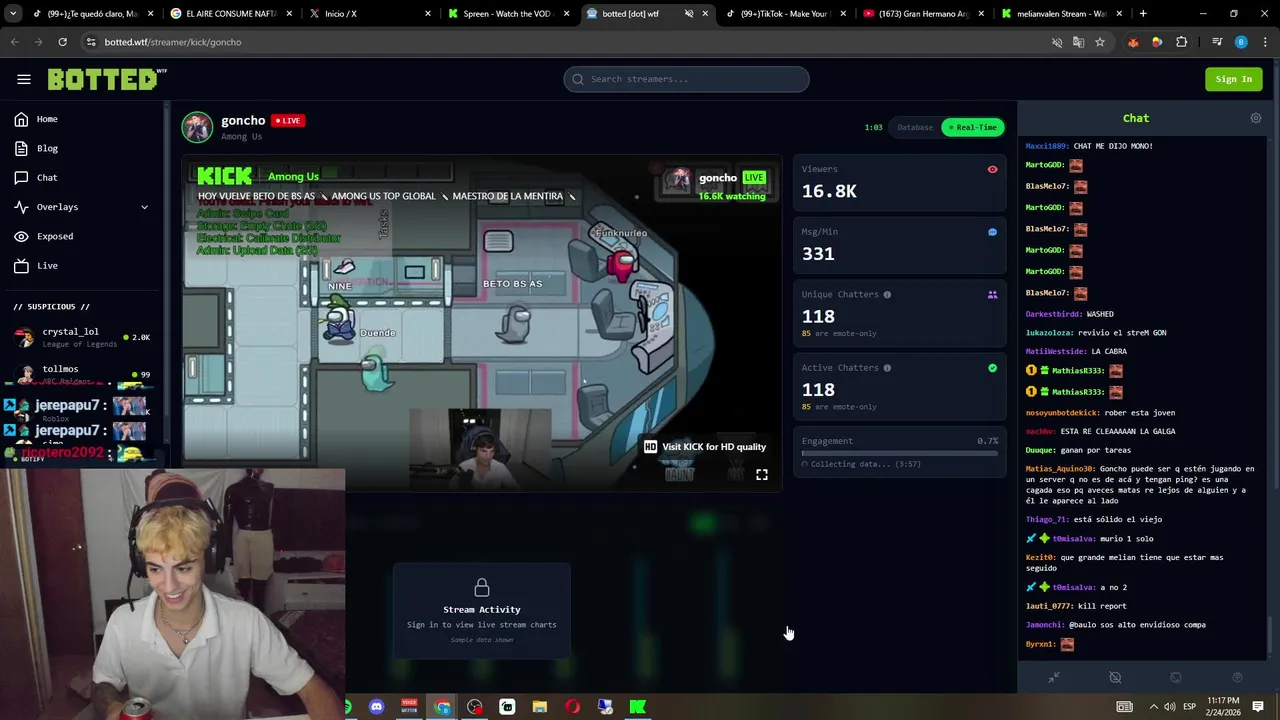Open the Chrome profile avatar
The height and width of the screenshot is (720, 1280).
[1241, 42]
